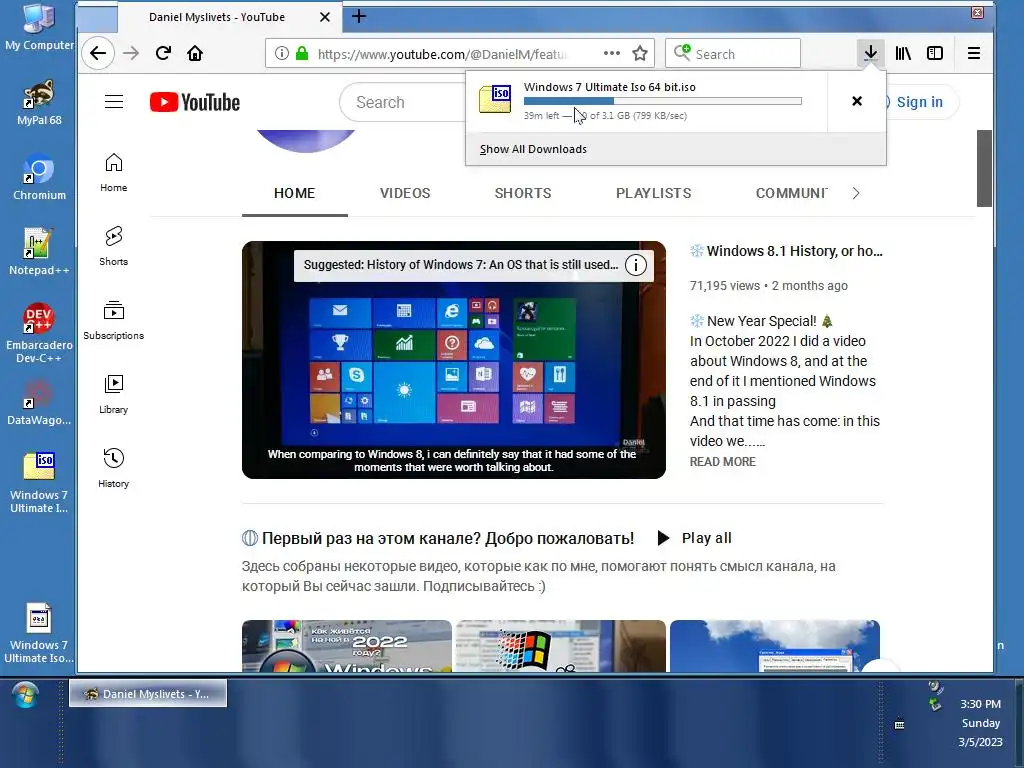
Task: Open the browser hamburger application menu
Action: 974,54
